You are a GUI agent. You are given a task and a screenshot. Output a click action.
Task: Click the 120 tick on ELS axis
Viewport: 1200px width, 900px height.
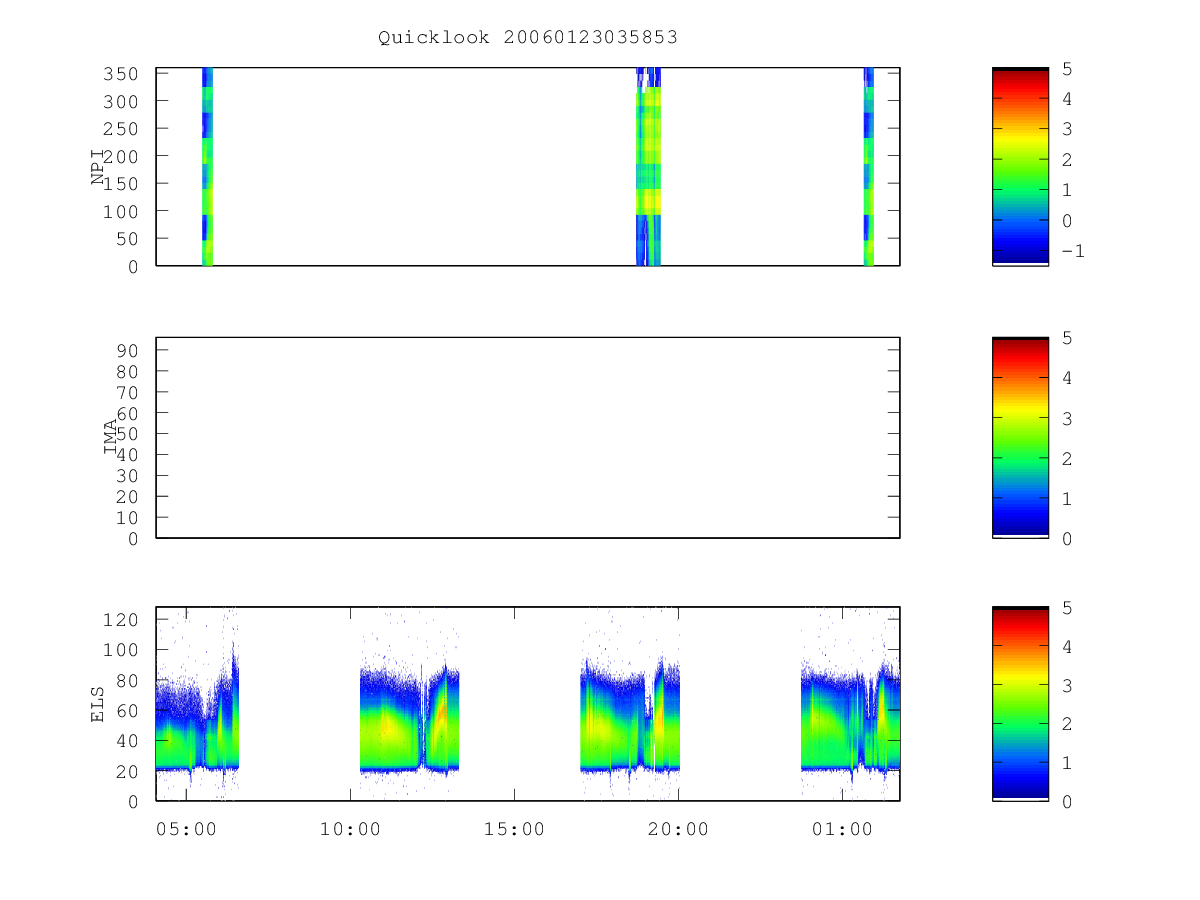pos(122,619)
